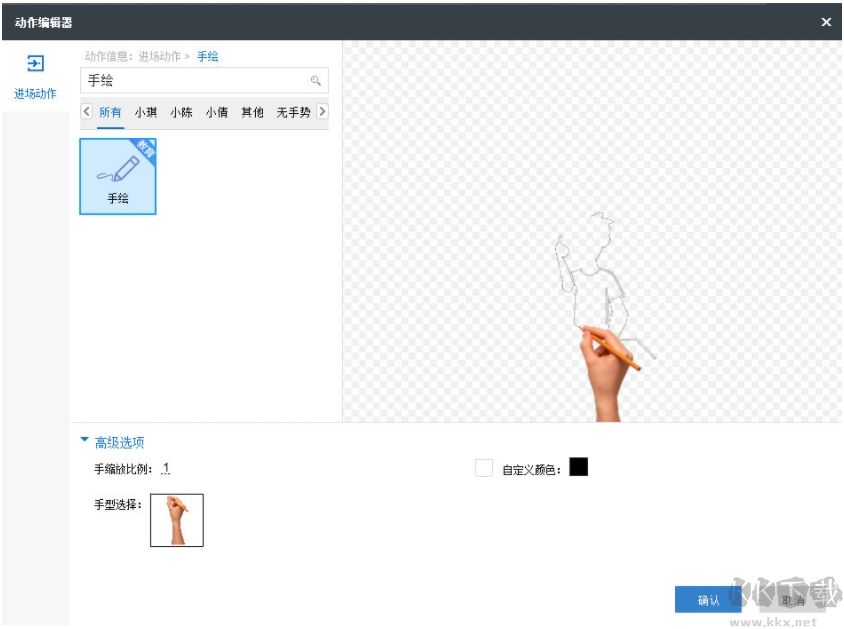Click the 进场动作 breadcrumb text
This screenshot has width=844, height=629.
(159, 56)
